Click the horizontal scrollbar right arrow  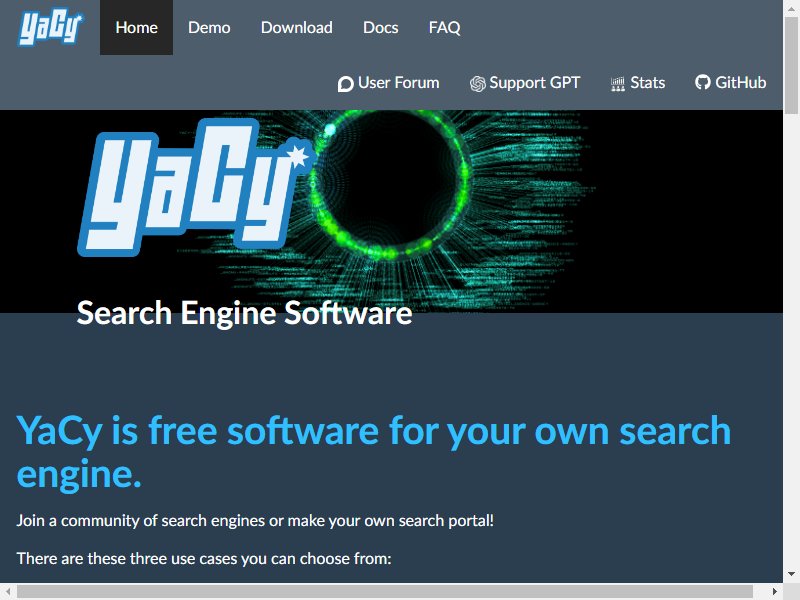coord(774,591)
